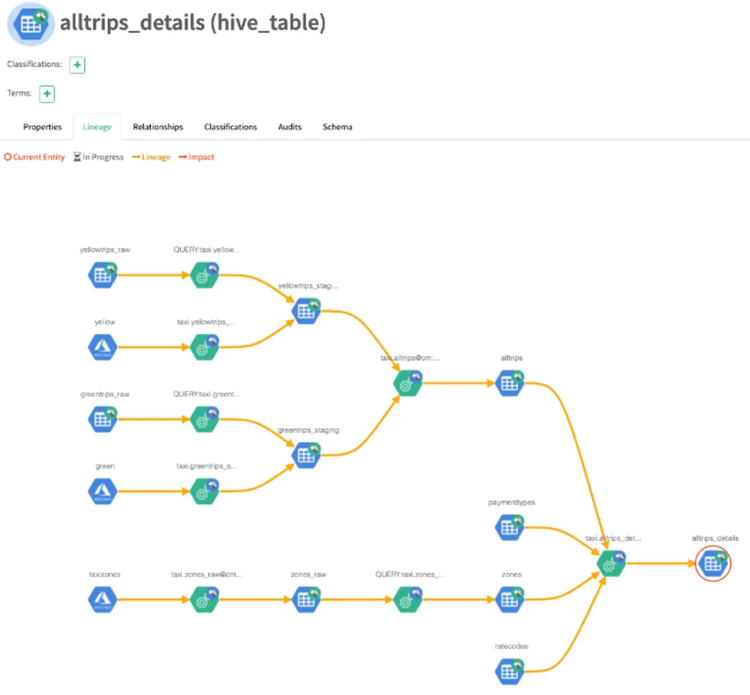
Task: Switch to the Relationships tab
Action: (x=158, y=127)
